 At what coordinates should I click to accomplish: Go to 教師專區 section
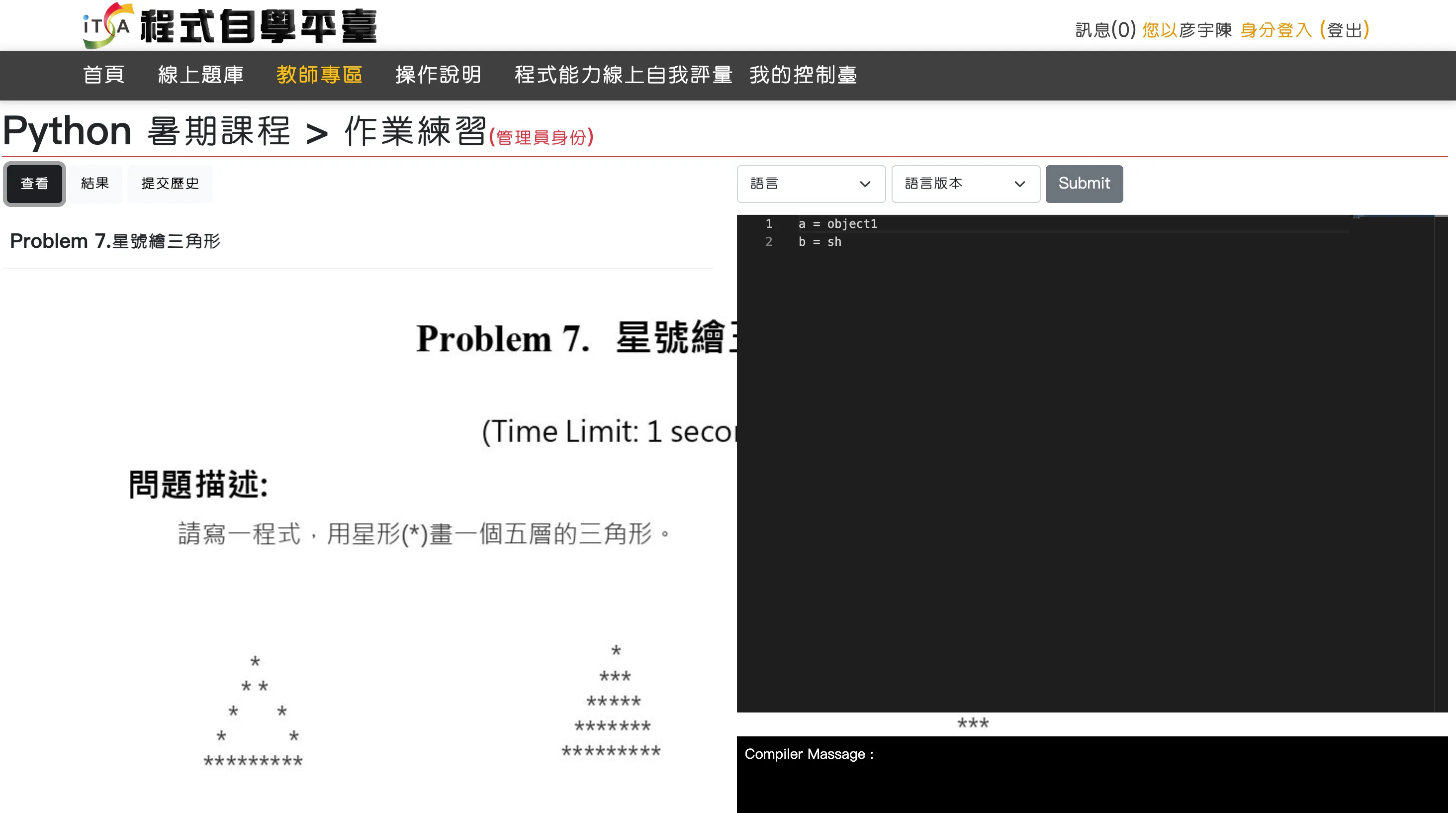pos(319,75)
